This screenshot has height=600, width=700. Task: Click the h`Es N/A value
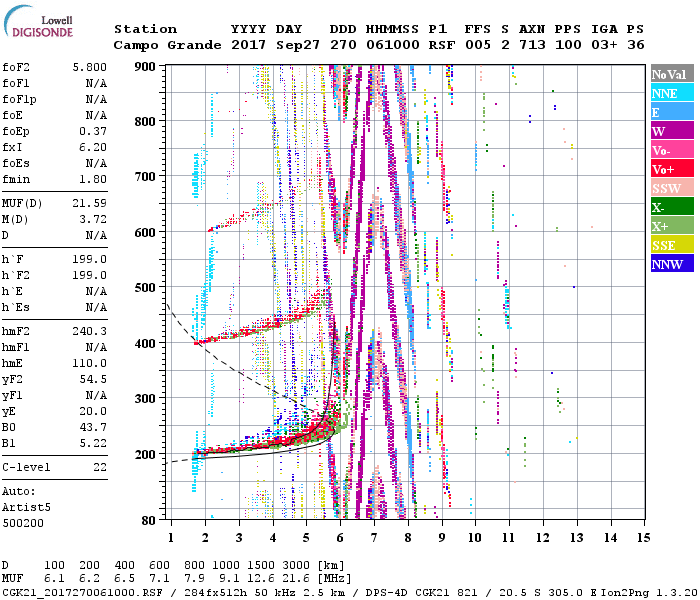[x=96, y=308]
